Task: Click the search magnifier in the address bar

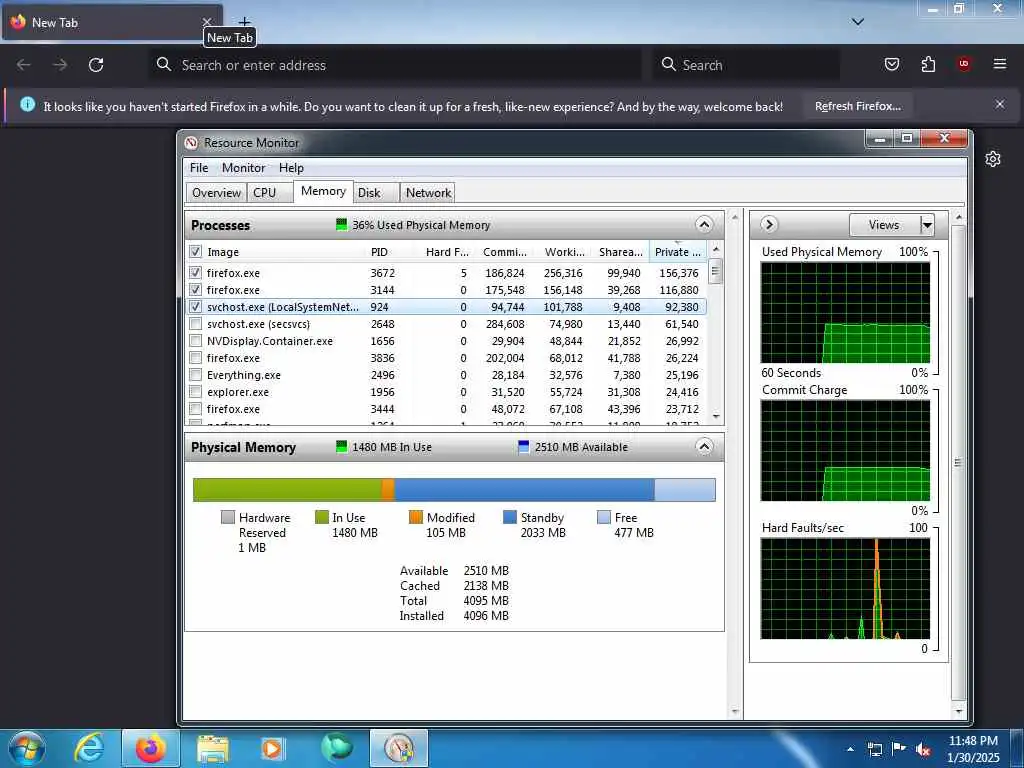Action: tap(164, 64)
